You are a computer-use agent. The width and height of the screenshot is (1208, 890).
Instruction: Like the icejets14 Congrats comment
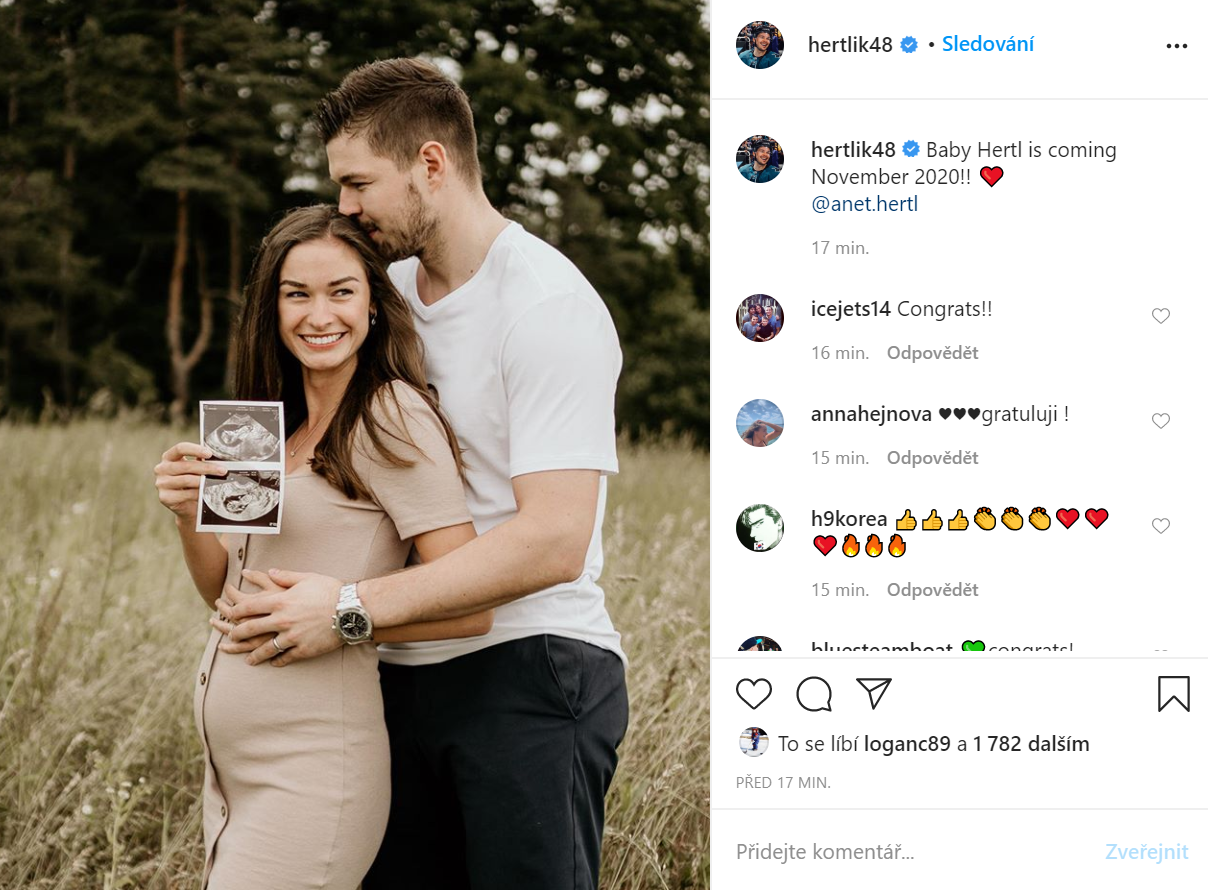pyautogui.click(x=1161, y=316)
